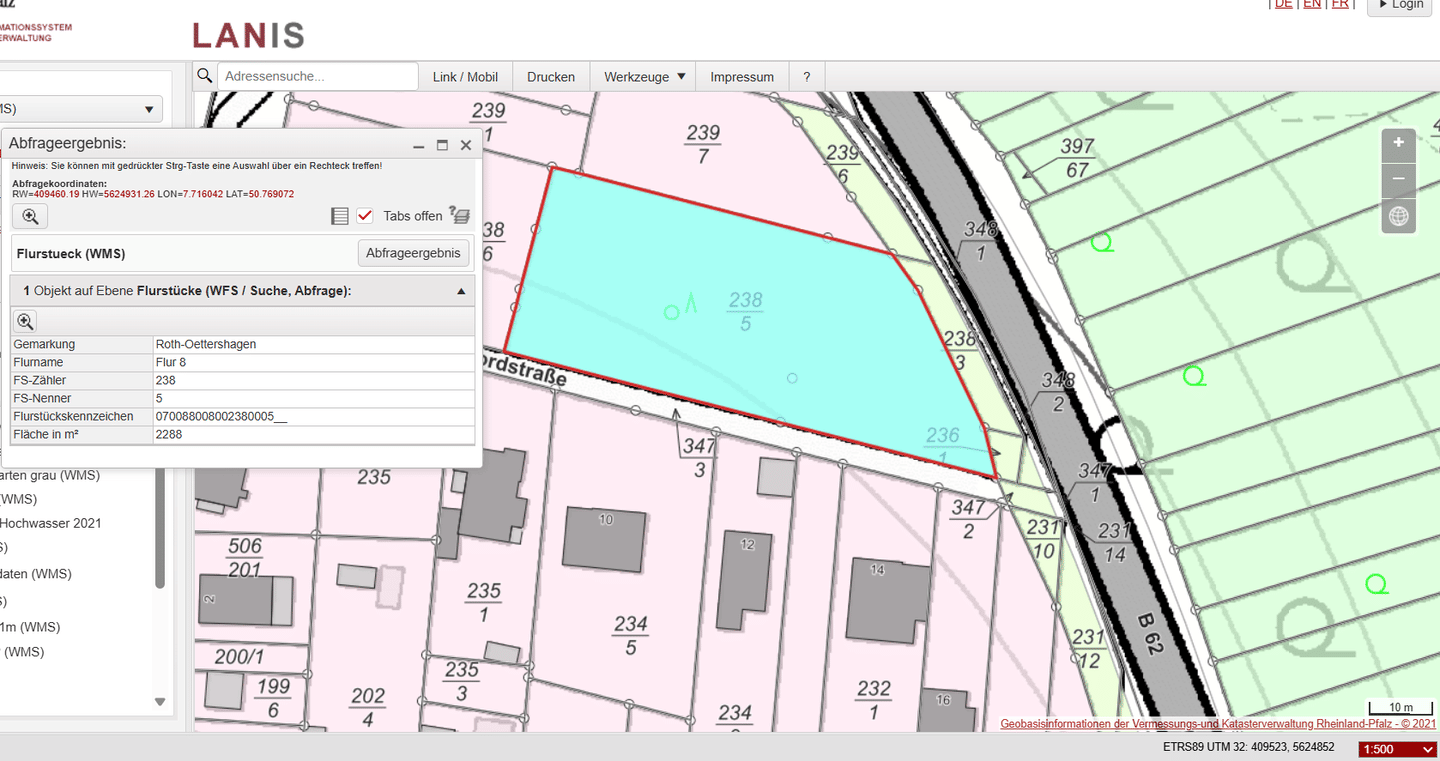Click the Flurstueck (WMS) heading
Viewport: 1440px width, 761px height.
pyautogui.click(x=71, y=254)
